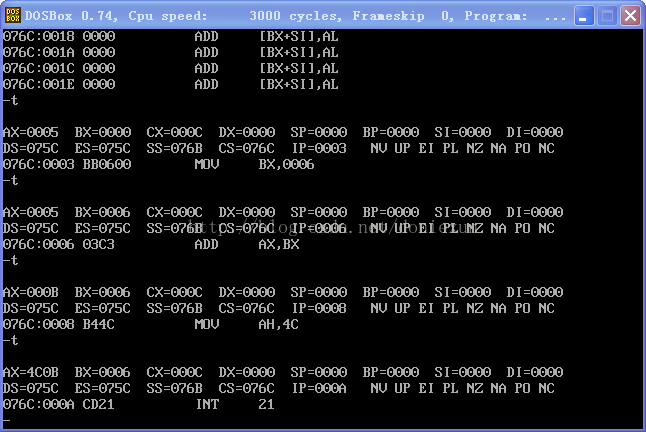Click the IP=000A register value
Screen dimensions: 646x432
[319, 388]
